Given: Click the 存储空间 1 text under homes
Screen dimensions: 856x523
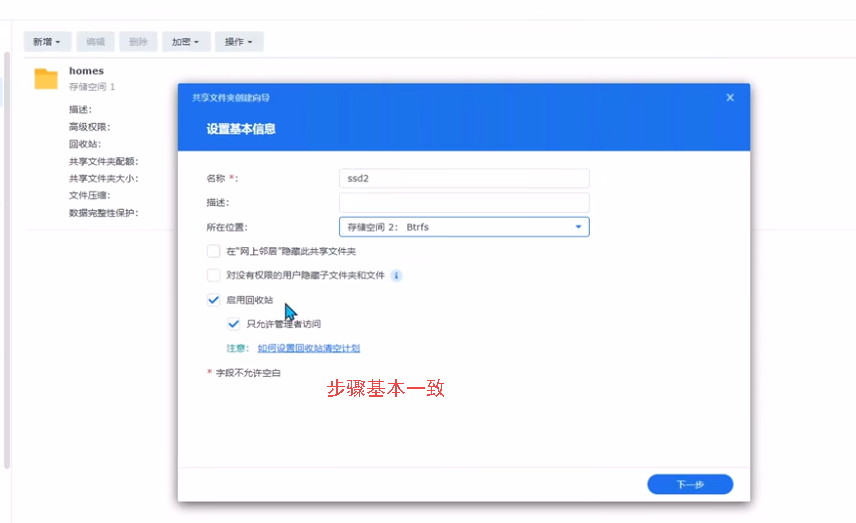Looking at the screenshot, I should (92, 87).
